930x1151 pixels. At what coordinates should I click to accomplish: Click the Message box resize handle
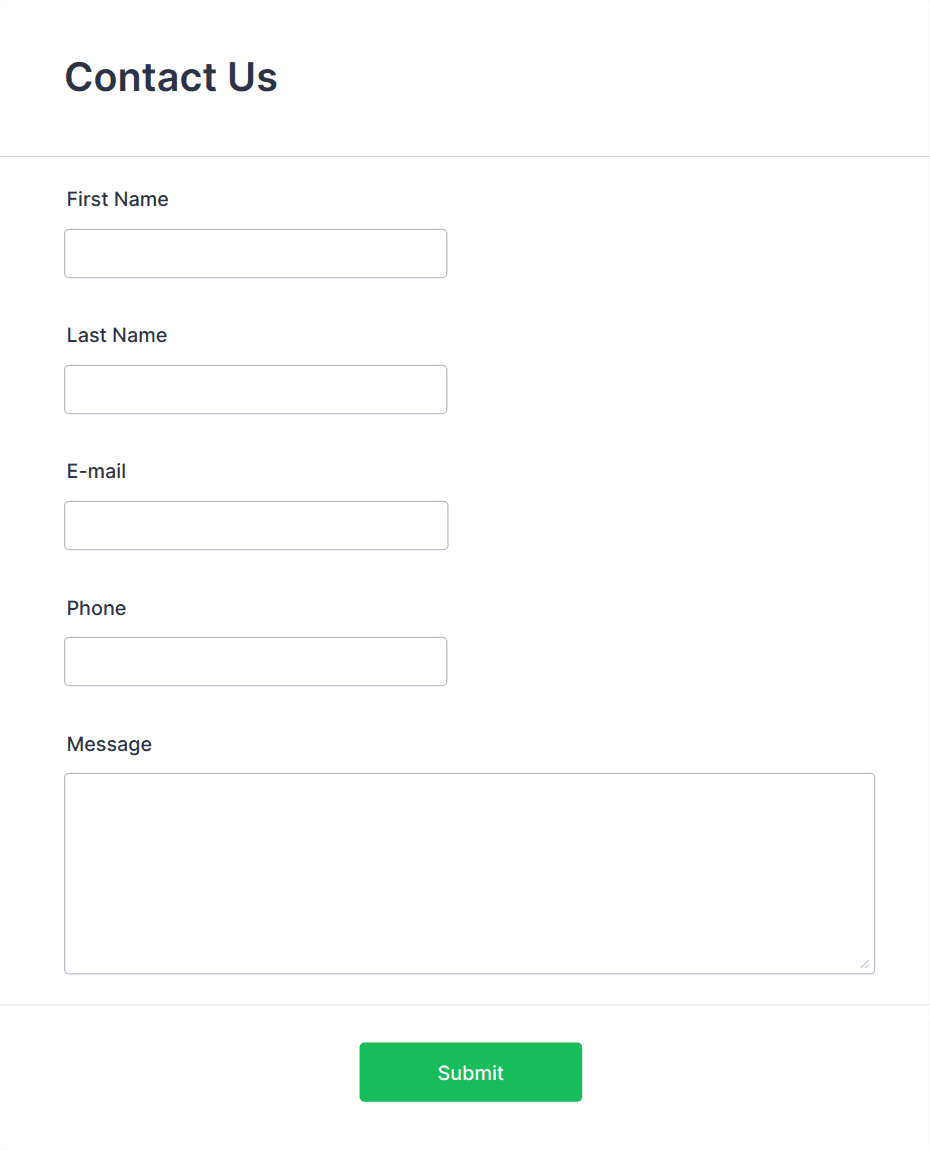coord(863,964)
